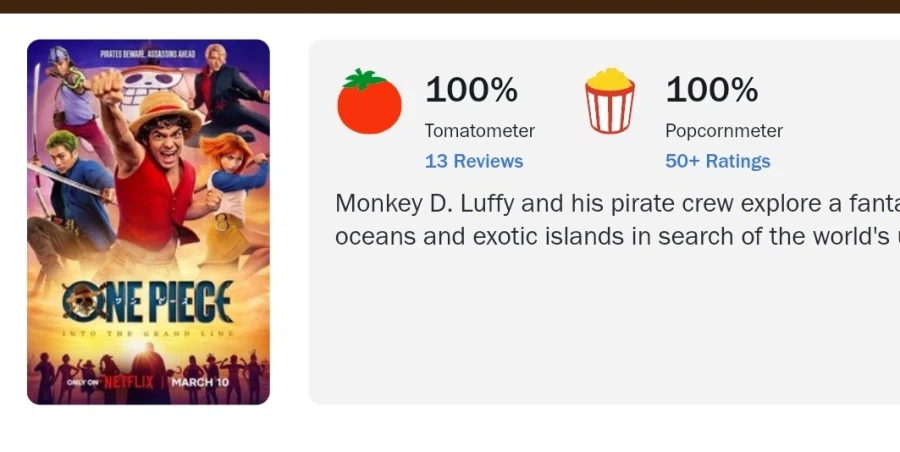Open the One Piece poster image

pos(148,222)
